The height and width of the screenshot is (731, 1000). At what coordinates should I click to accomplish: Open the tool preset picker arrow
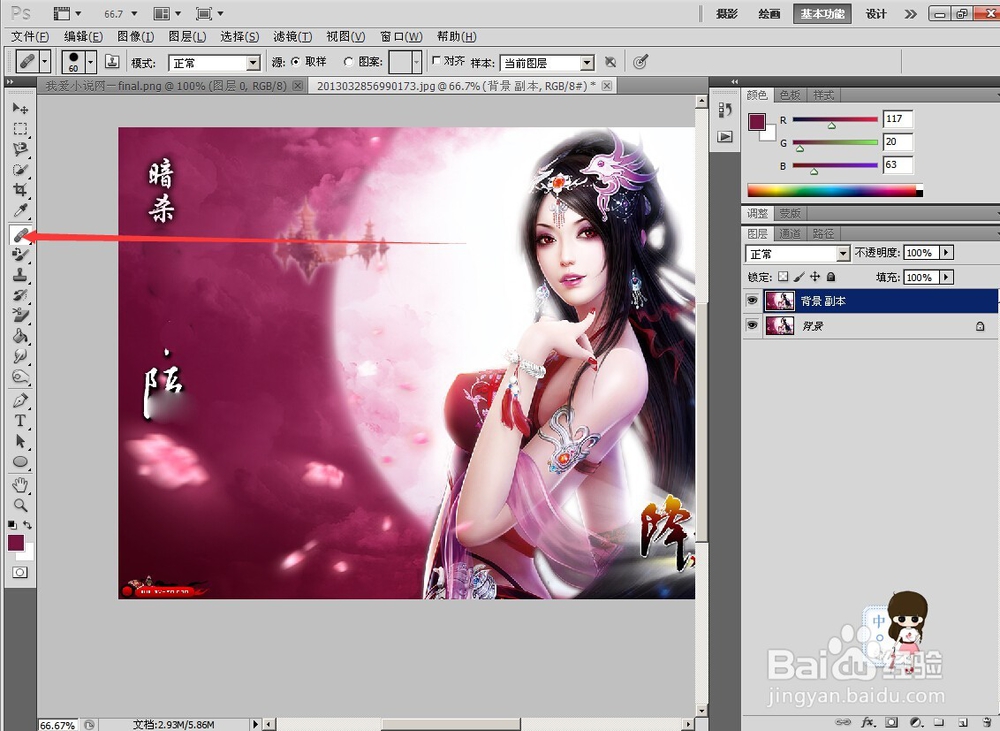45,62
